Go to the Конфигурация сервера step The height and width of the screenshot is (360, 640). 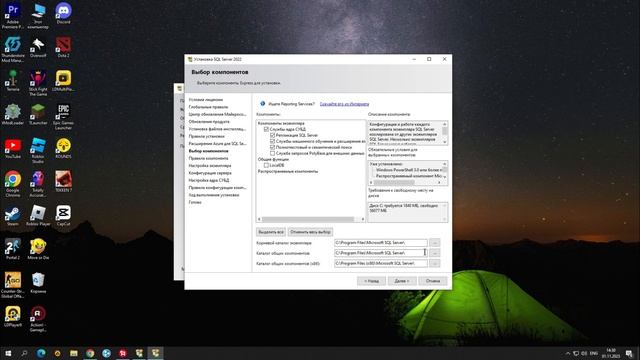click(x=210, y=173)
